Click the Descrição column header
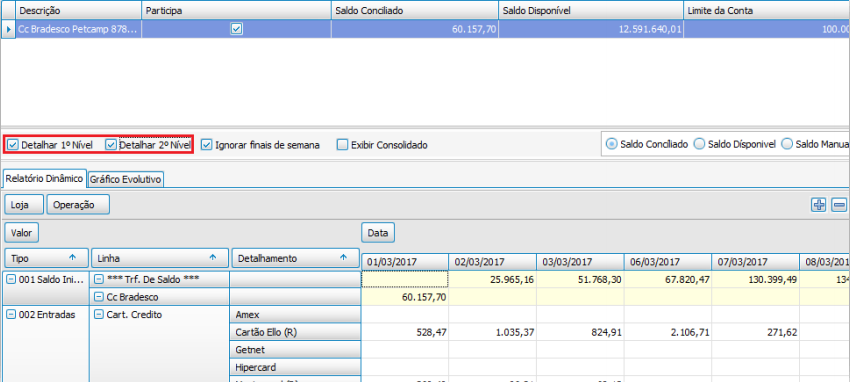The image size is (850, 382). [79, 11]
